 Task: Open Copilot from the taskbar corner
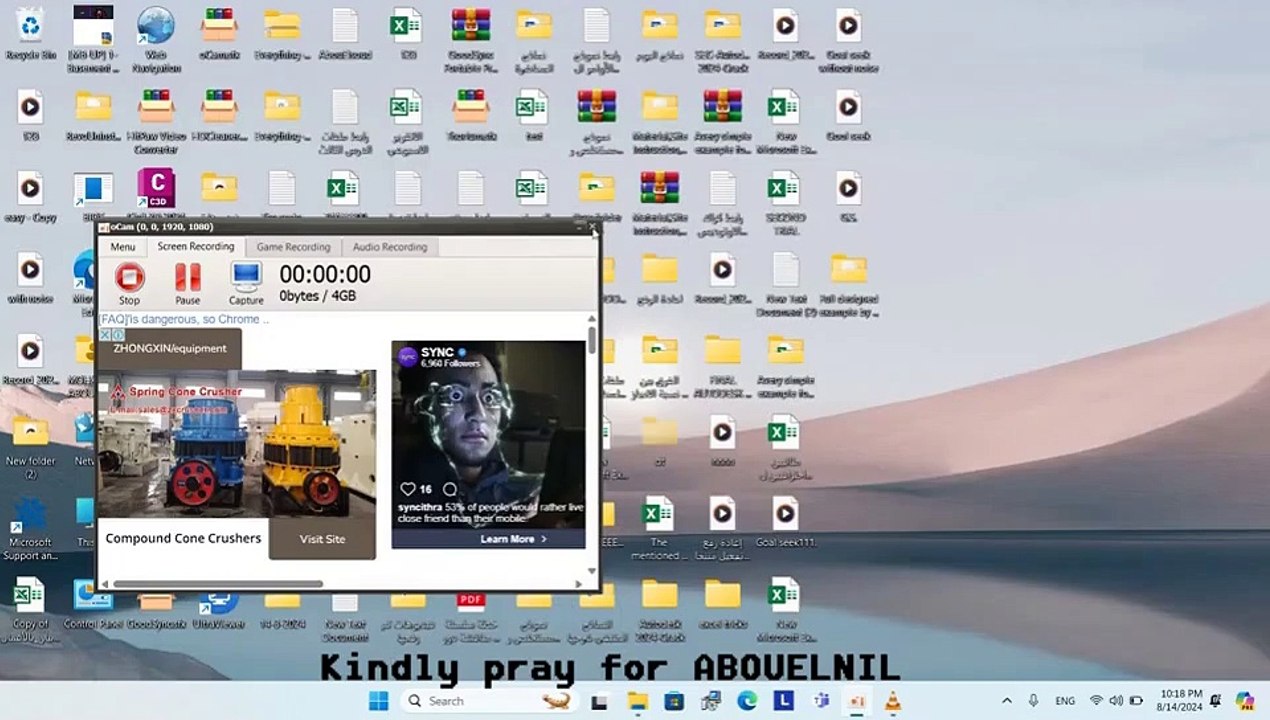pos(1245,701)
